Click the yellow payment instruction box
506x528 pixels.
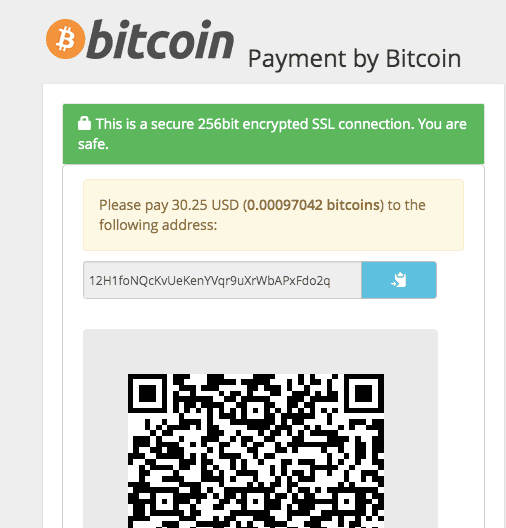[273, 215]
